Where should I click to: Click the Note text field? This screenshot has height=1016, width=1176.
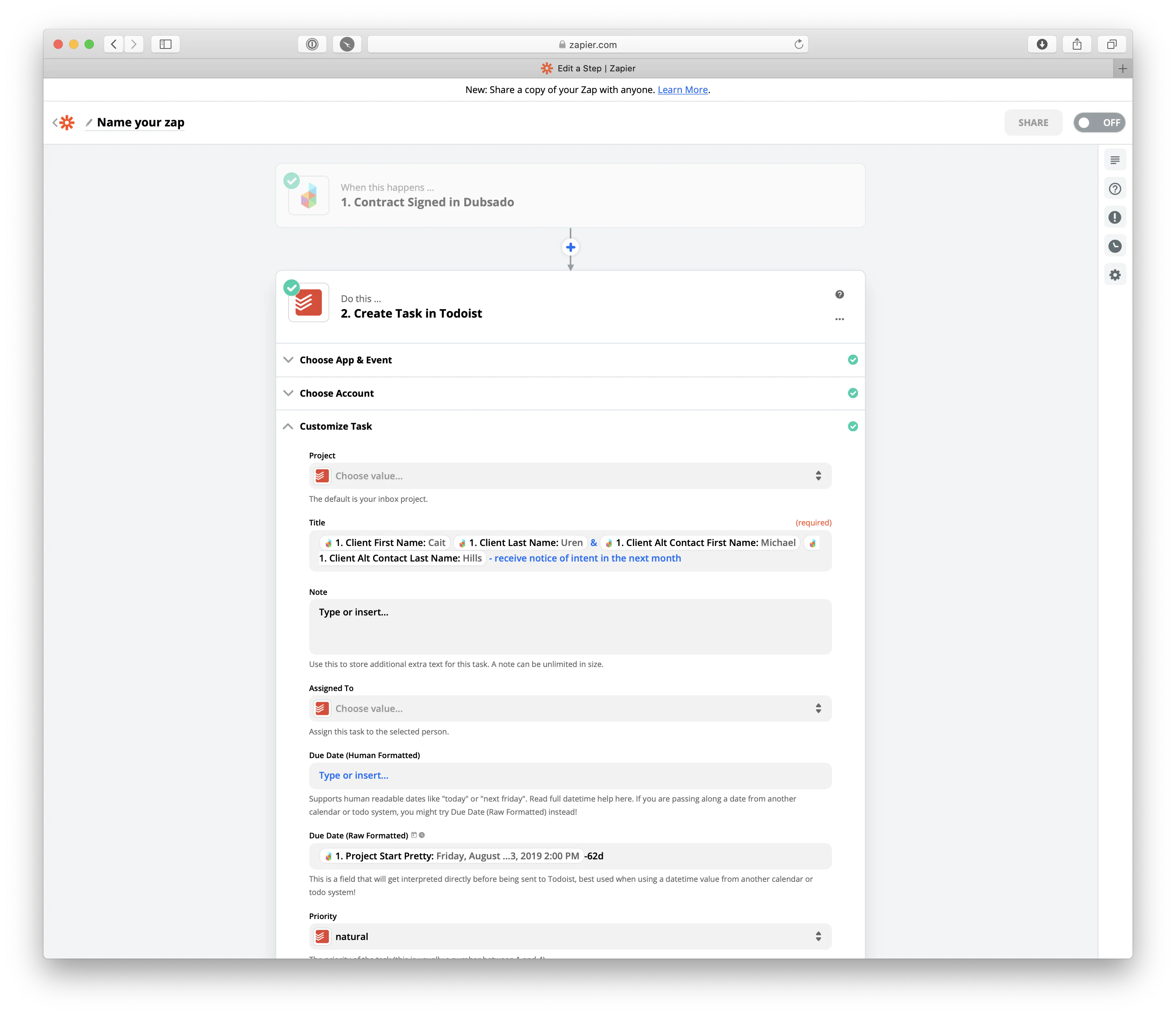pos(571,627)
